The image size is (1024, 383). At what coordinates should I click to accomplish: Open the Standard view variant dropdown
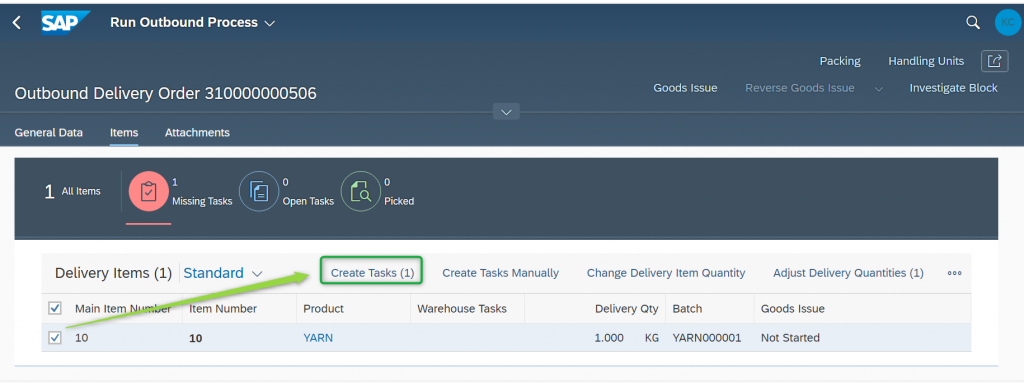pyautogui.click(x=223, y=273)
